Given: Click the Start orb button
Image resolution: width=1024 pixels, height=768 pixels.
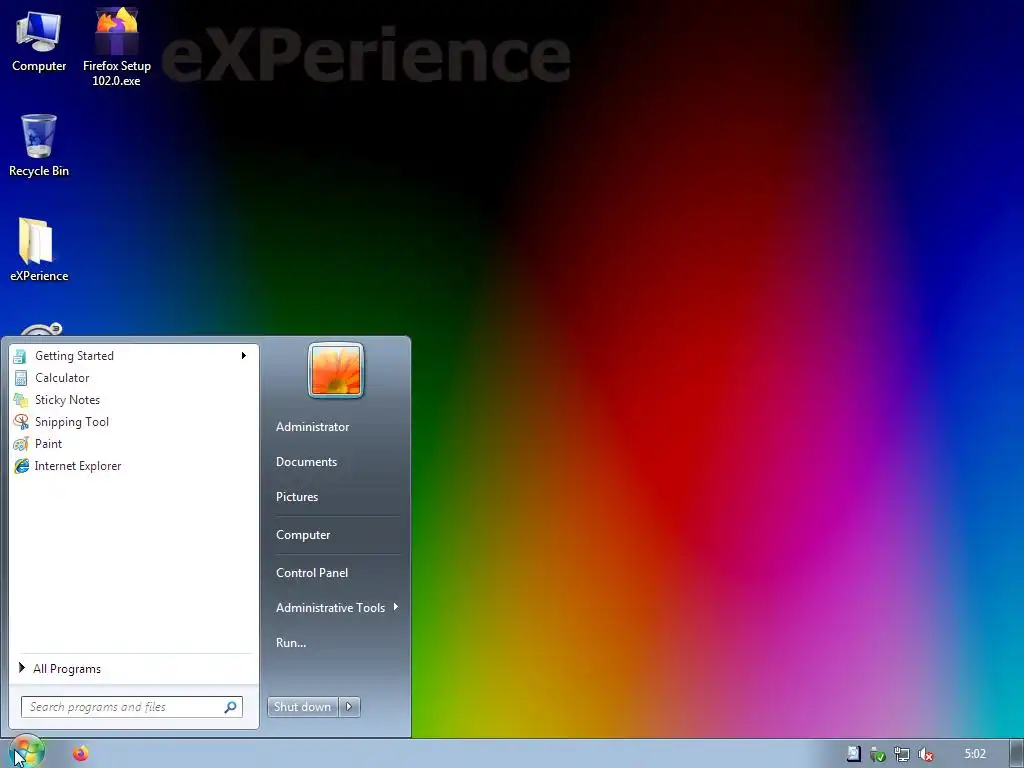Looking at the screenshot, I should [x=26, y=753].
